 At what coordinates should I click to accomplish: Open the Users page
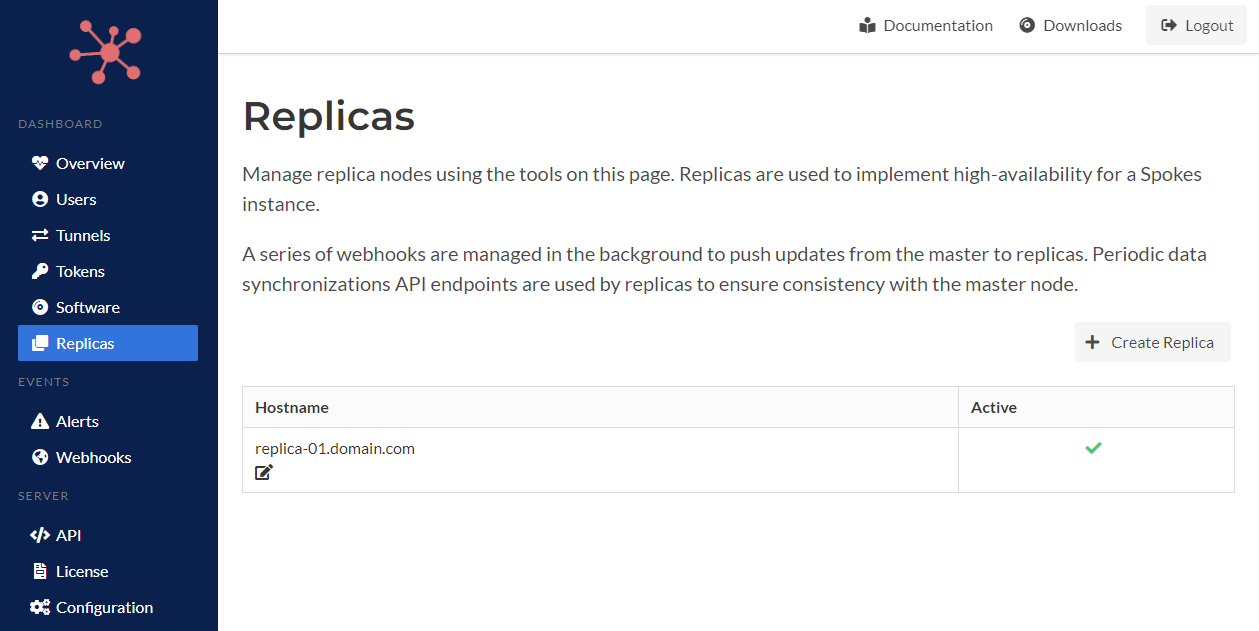coord(76,199)
